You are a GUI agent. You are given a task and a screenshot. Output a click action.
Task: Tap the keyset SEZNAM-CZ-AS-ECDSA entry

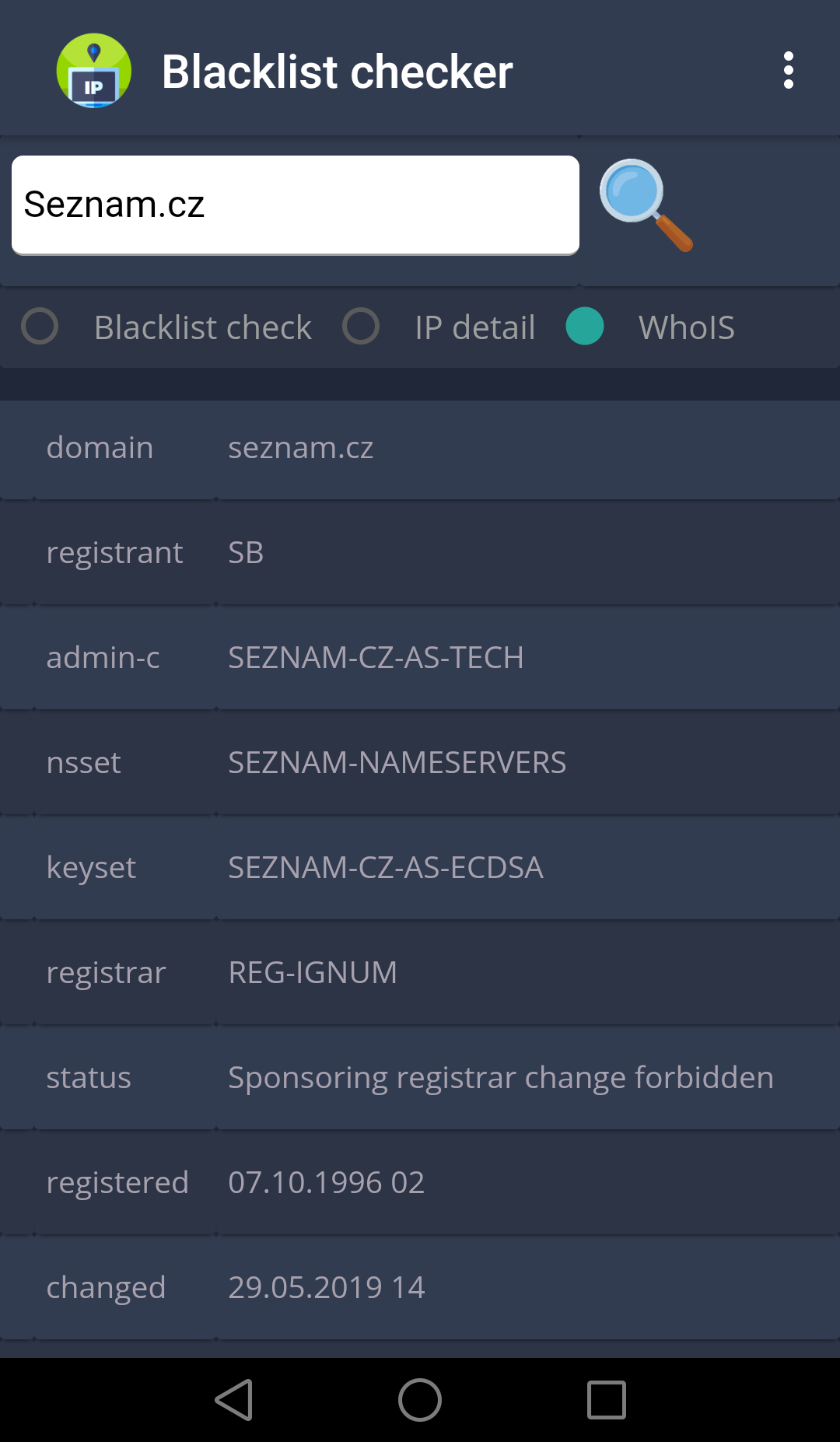[x=385, y=868]
